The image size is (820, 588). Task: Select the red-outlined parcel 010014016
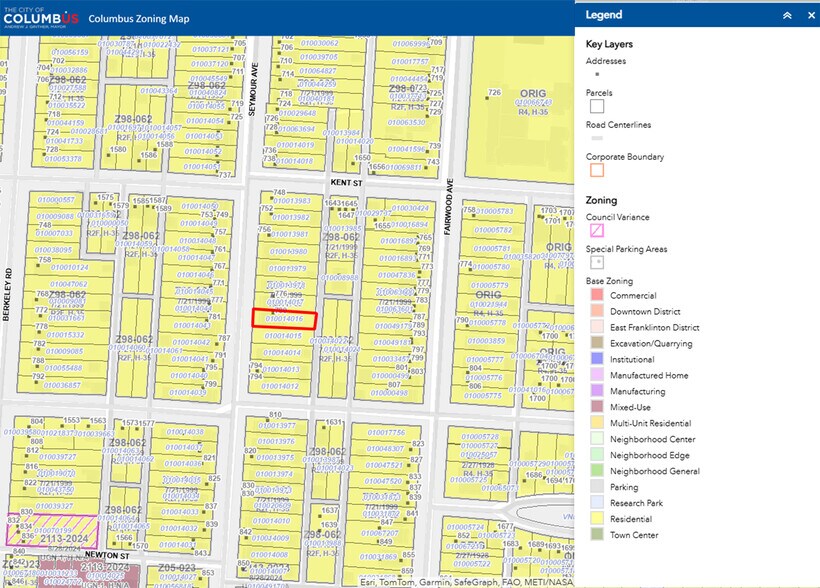click(284, 320)
